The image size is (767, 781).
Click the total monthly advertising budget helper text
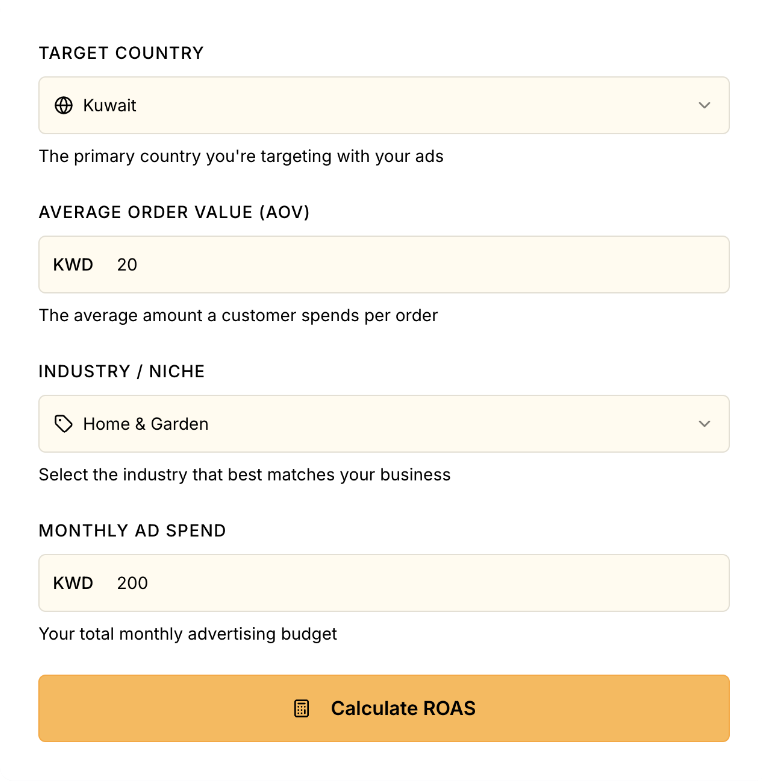click(188, 633)
